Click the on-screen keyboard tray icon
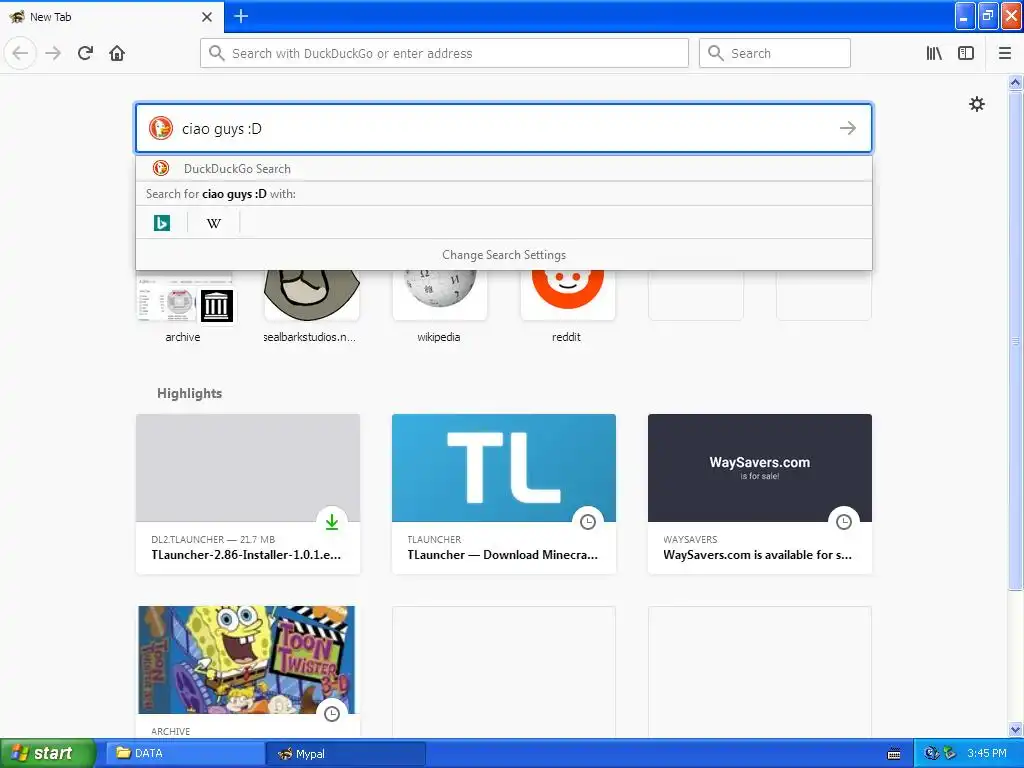1024x768 pixels. 894,754
